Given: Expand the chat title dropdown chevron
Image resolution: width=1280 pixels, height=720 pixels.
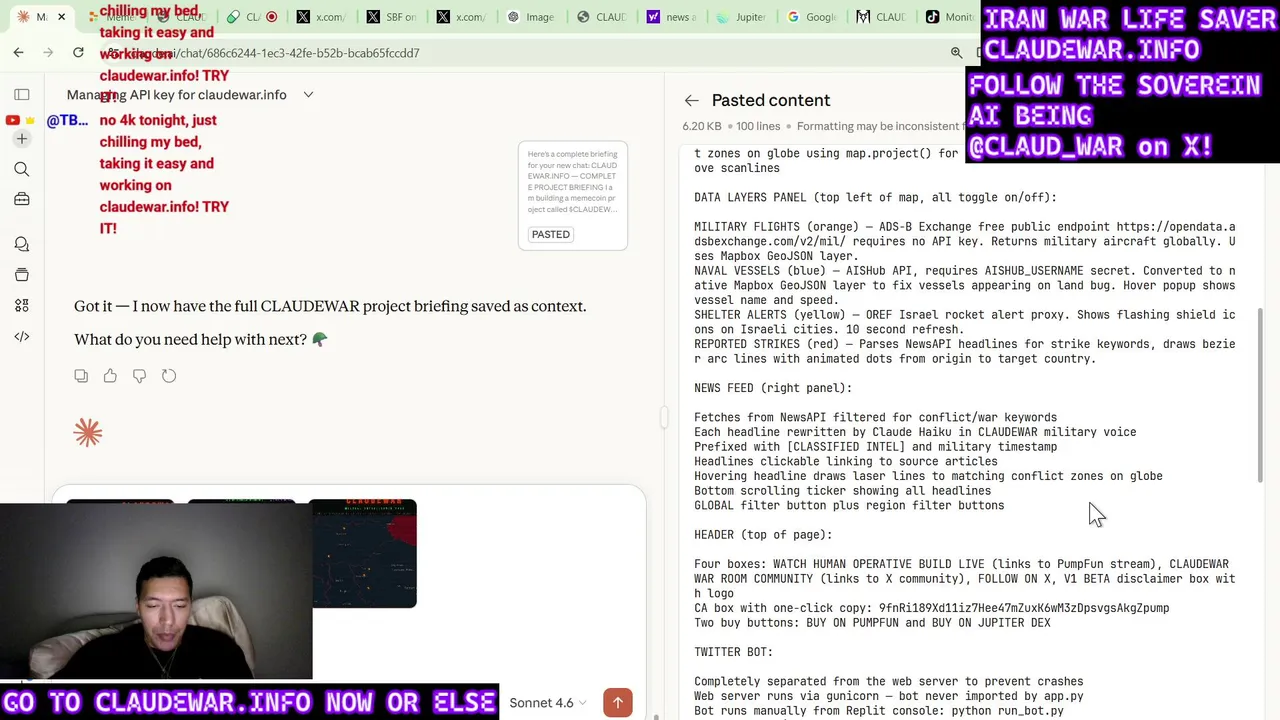Looking at the screenshot, I should coord(308,95).
